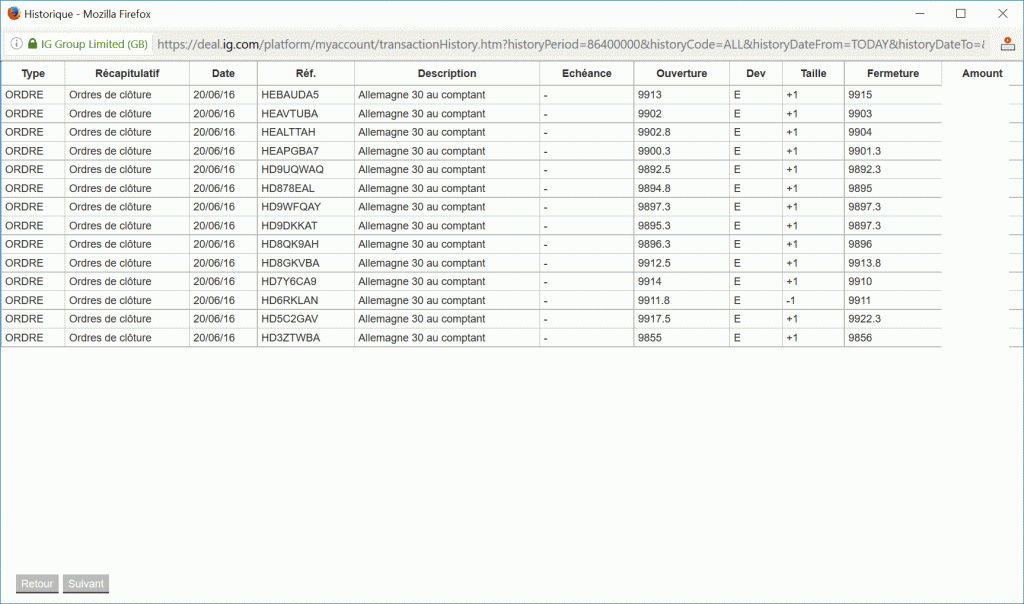Select reference HEAVTUBA
This screenshot has width=1024, height=604.
click(289, 114)
